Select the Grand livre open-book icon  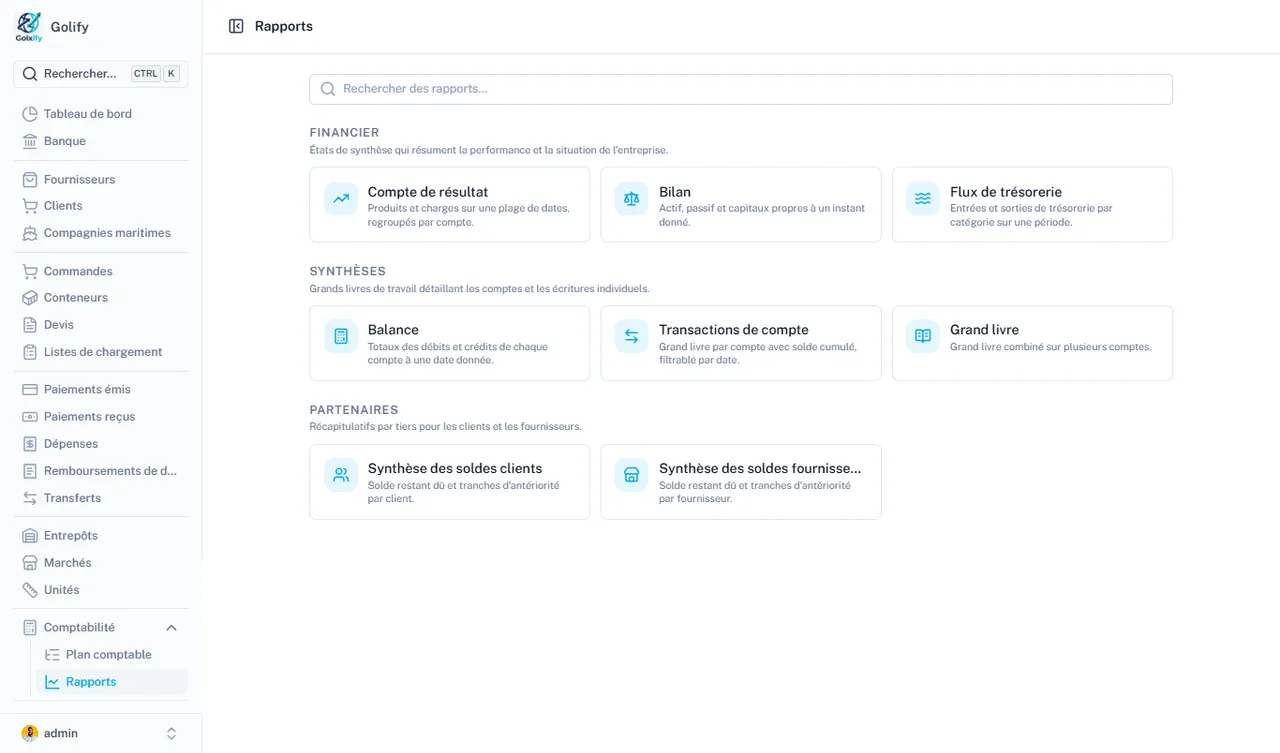tap(923, 336)
